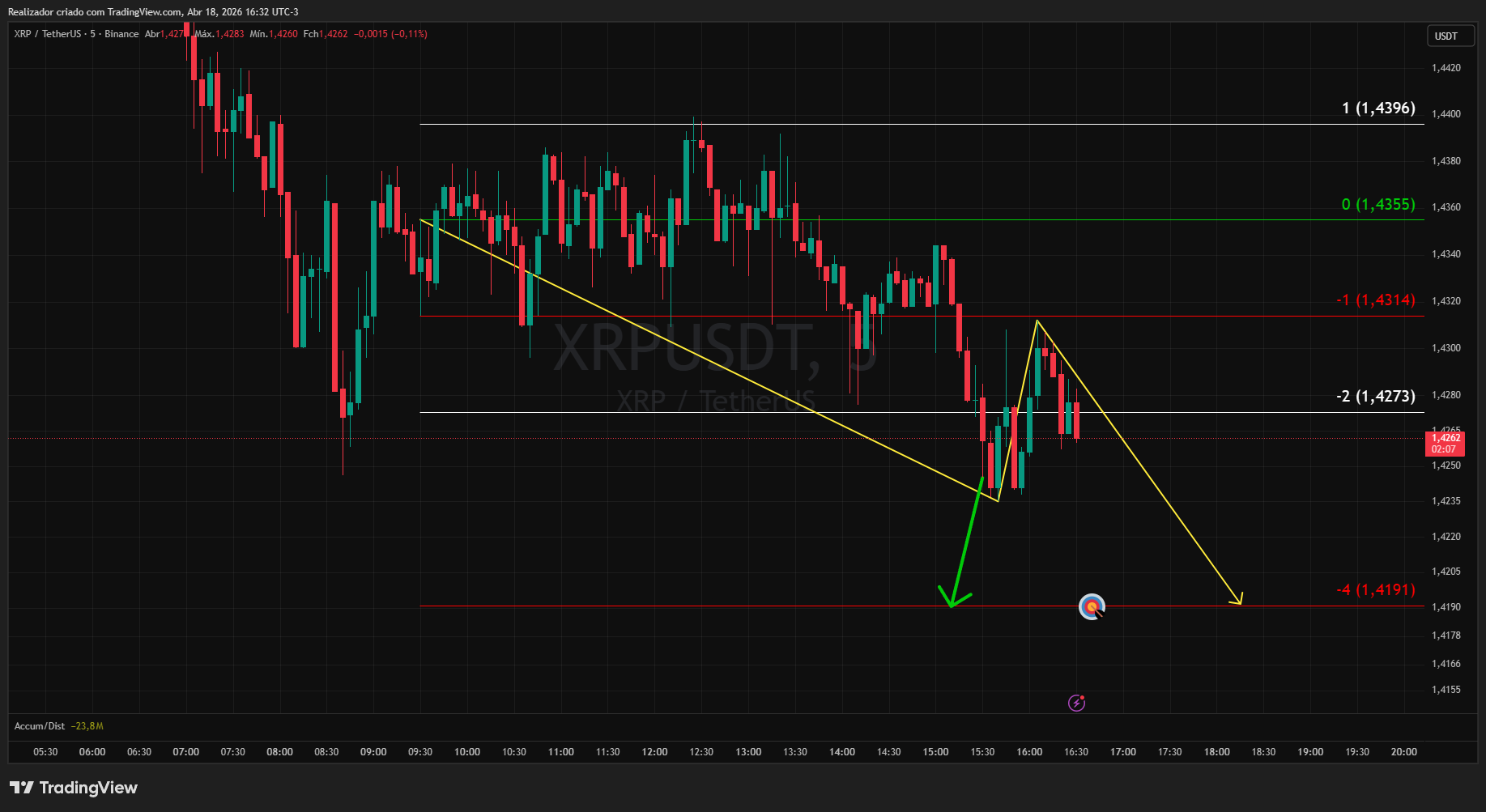This screenshot has width=1486, height=812.
Task: Open the USDT currency selector
Action: point(1450,36)
